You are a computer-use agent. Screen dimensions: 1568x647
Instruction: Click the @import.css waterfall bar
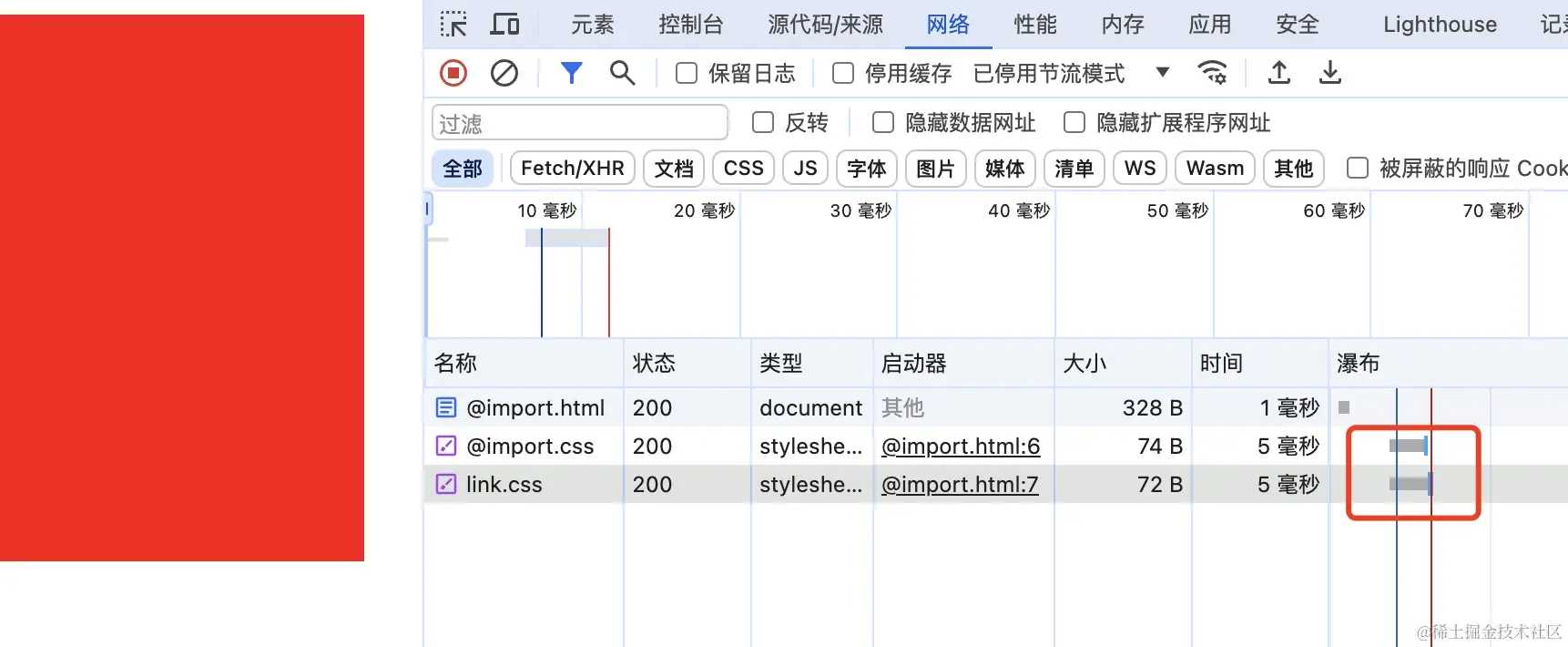[x=1409, y=446]
